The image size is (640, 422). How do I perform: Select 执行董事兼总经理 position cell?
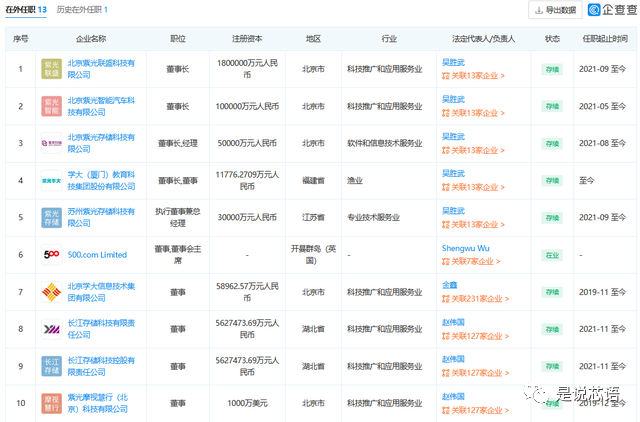178,218
